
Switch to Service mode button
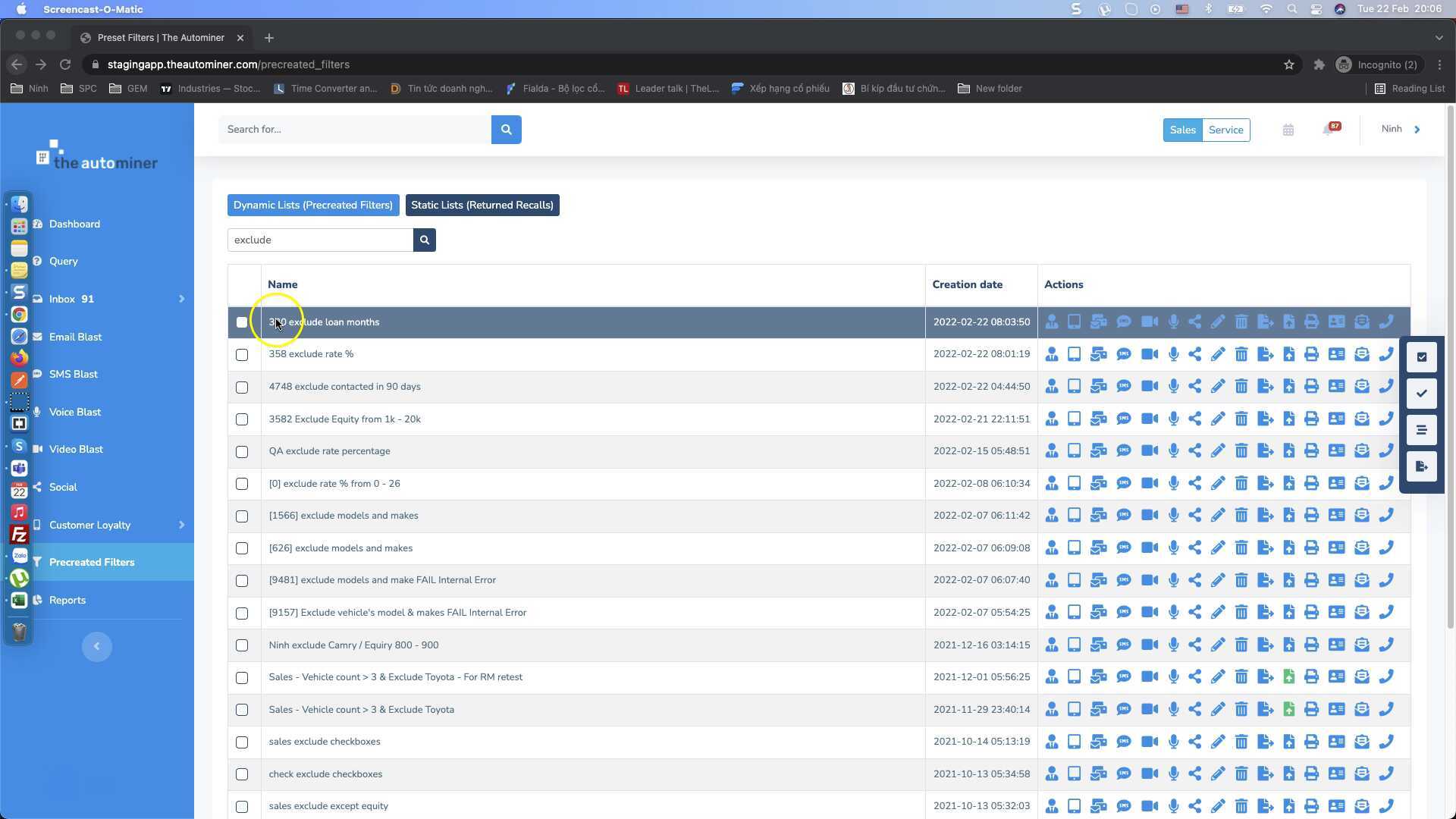pyautogui.click(x=1225, y=130)
